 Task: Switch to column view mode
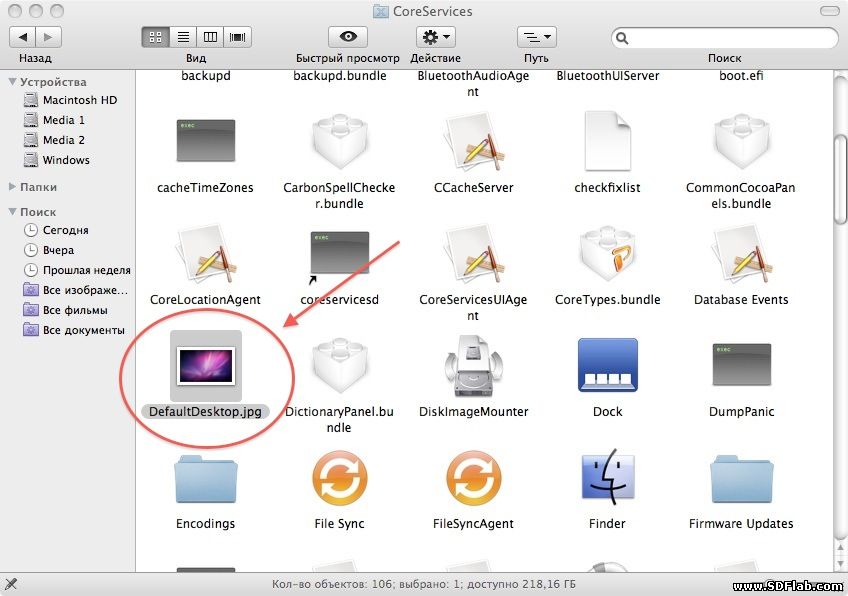pos(210,37)
